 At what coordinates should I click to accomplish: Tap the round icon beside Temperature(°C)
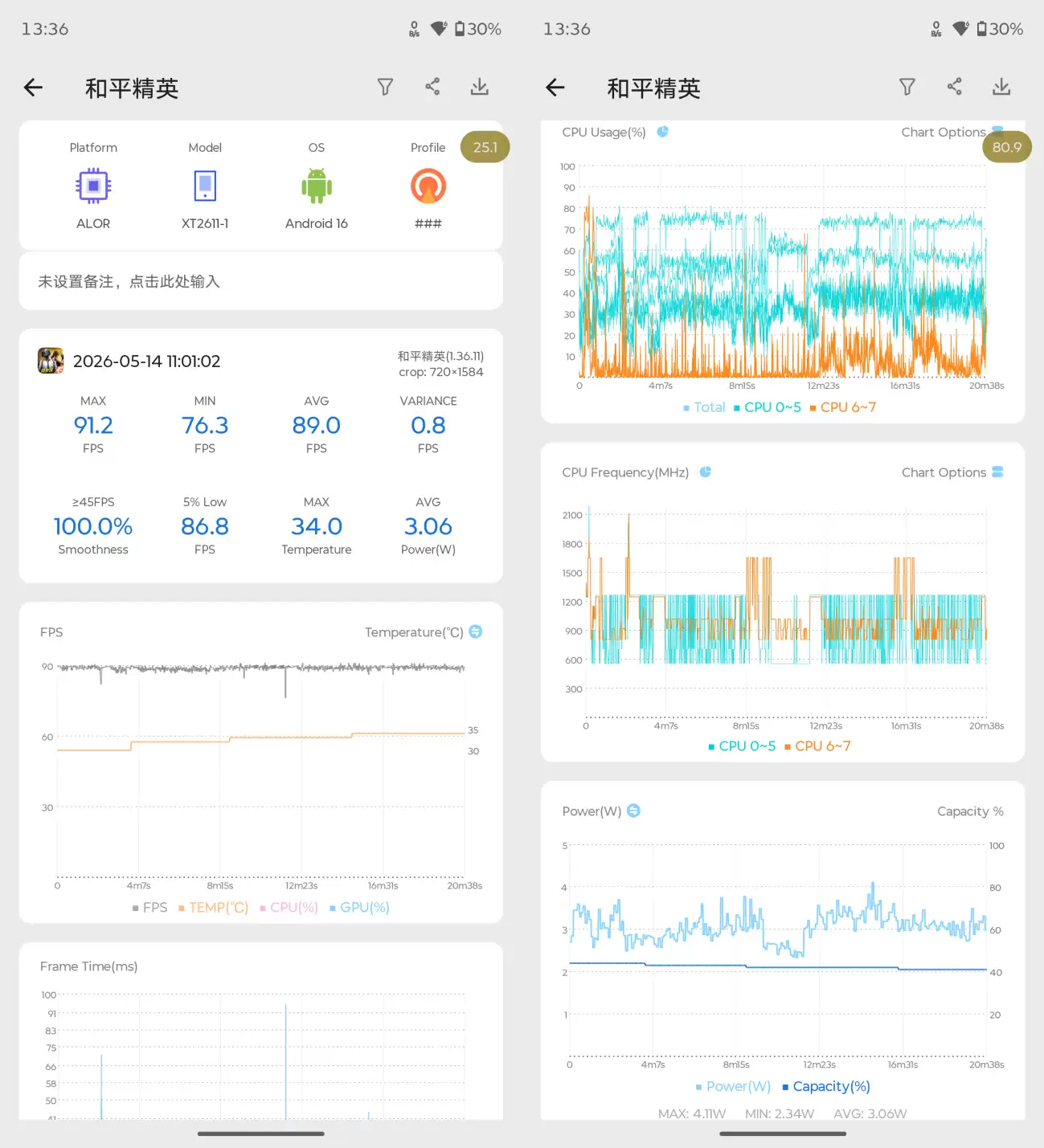[476, 631]
